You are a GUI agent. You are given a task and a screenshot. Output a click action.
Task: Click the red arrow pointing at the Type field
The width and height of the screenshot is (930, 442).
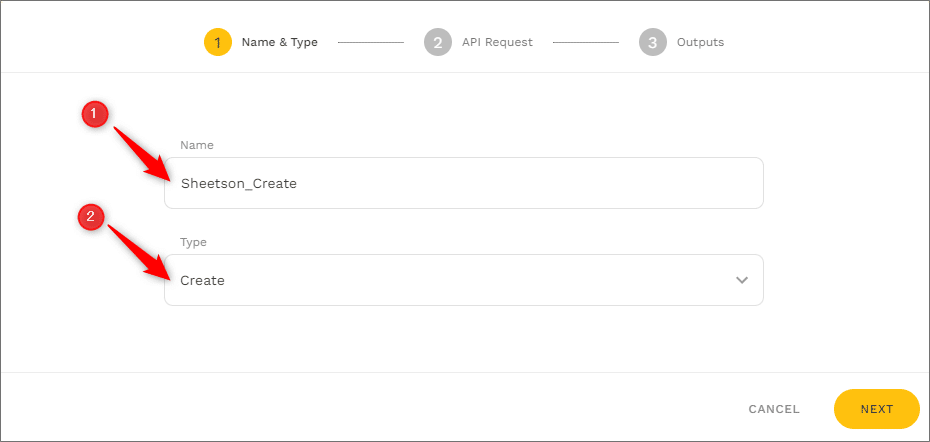point(139,250)
